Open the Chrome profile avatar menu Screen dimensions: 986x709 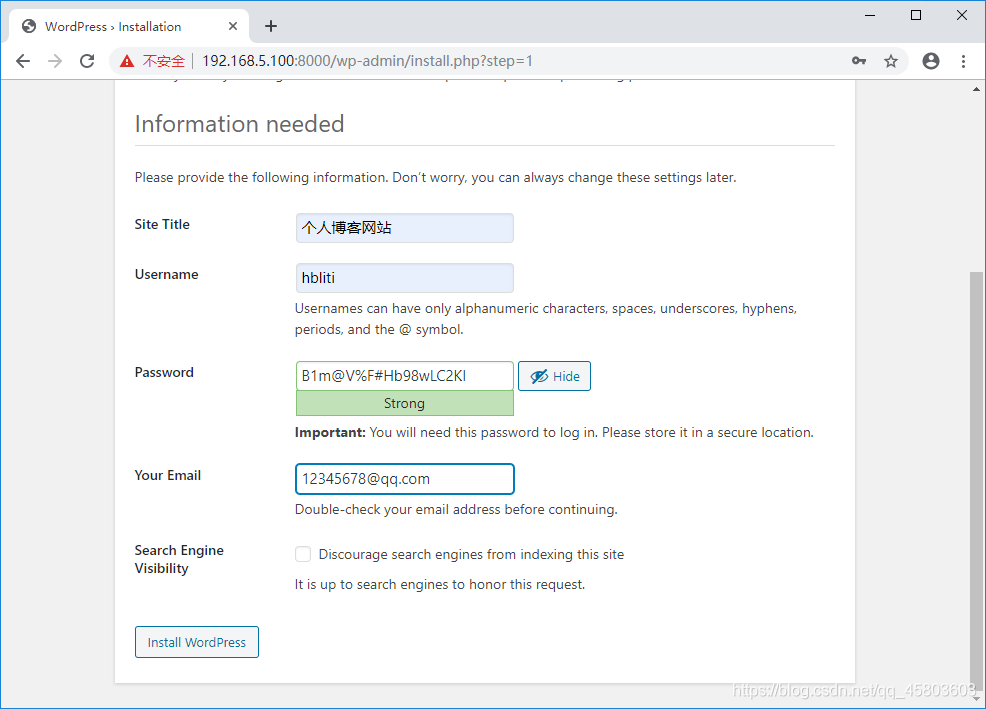click(931, 61)
